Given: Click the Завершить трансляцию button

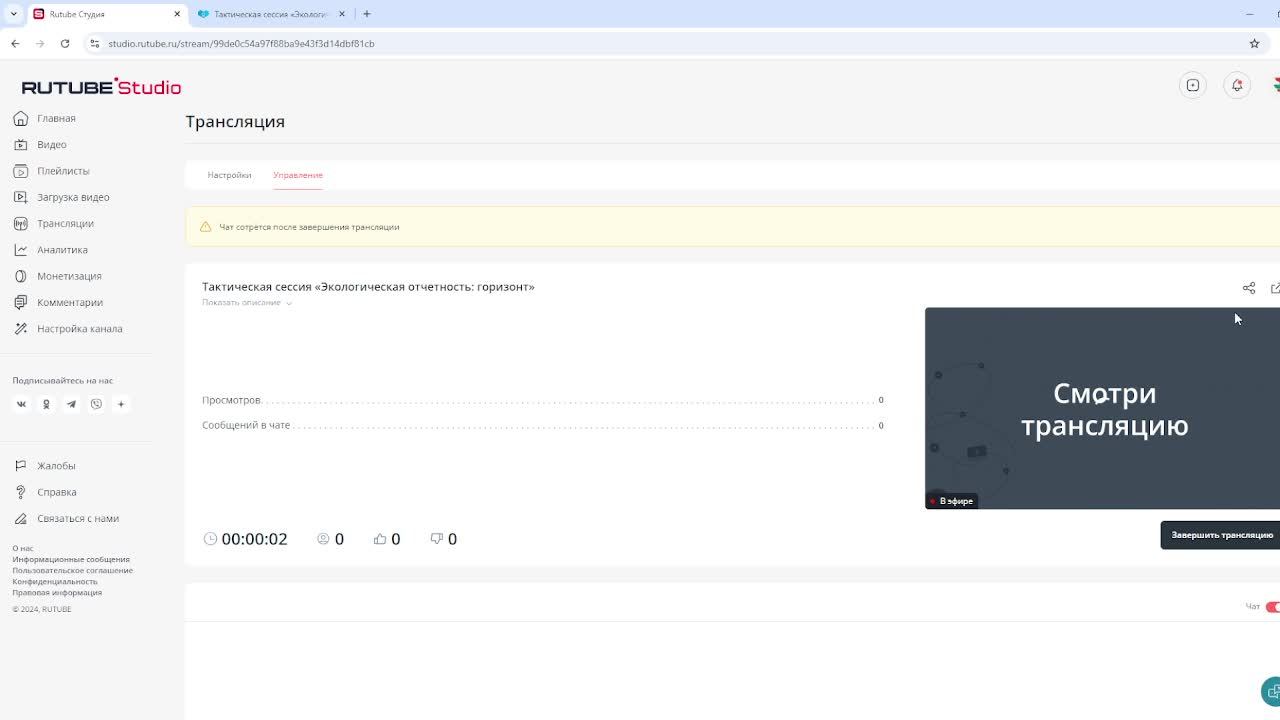Looking at the screenshot, I should [1220, 535].
